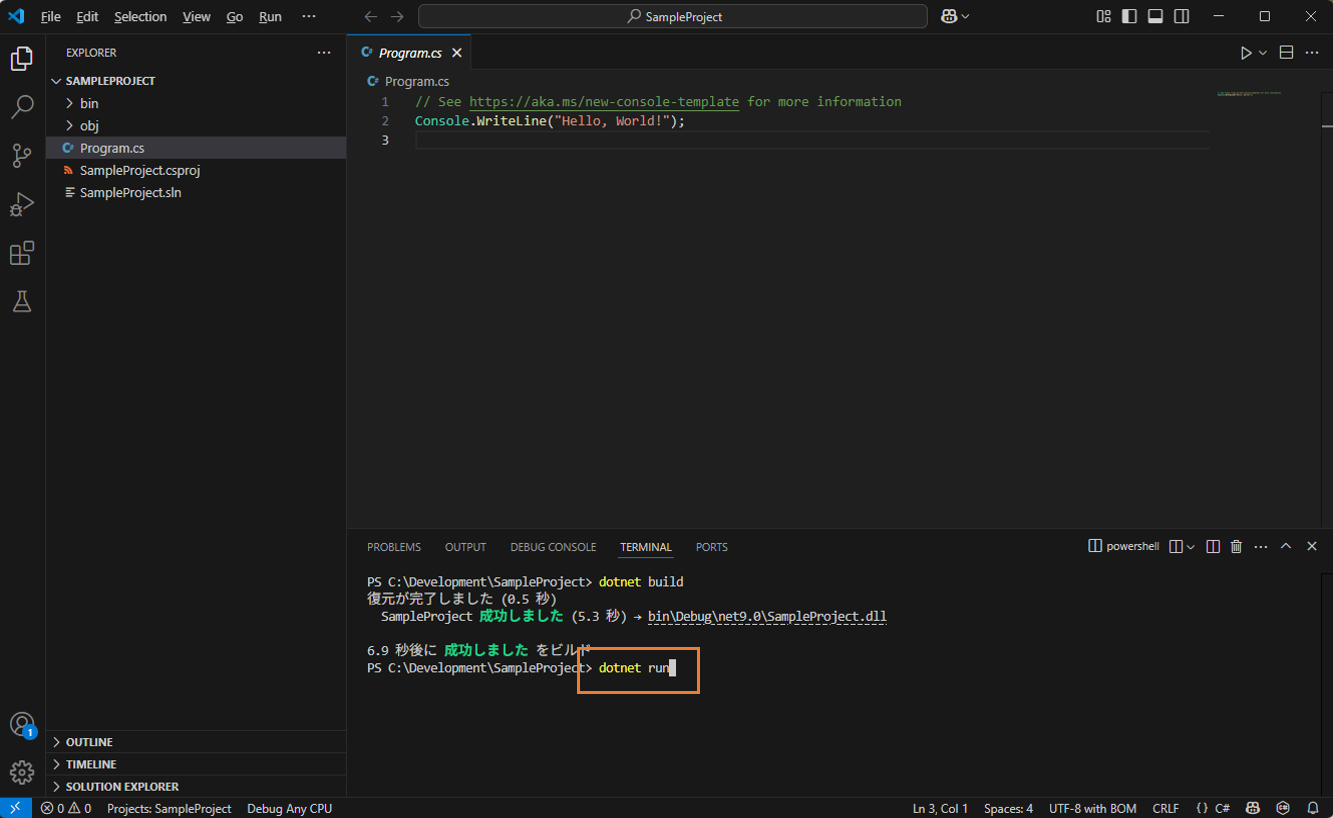Screen dimensions: 1333x818
Task: Click the Manage gear icon
Action: [x=22, y=772]
